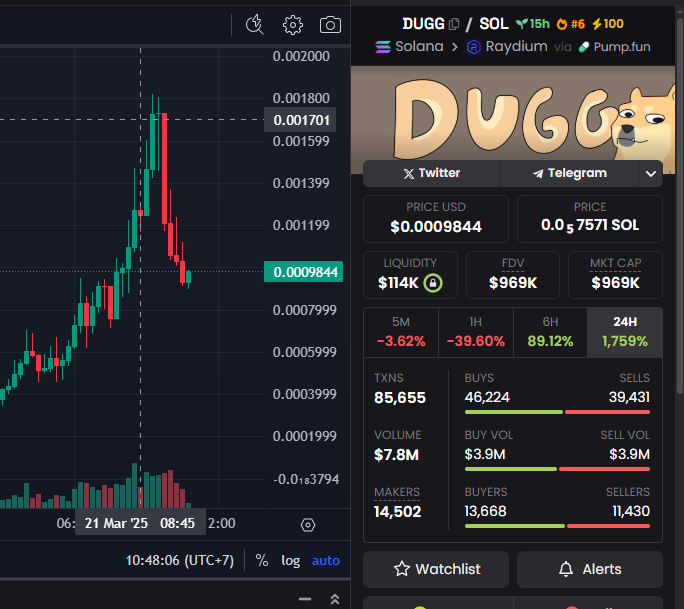
Task: Select the 6H timeframe tab
Action: click(x=551, y=332)
